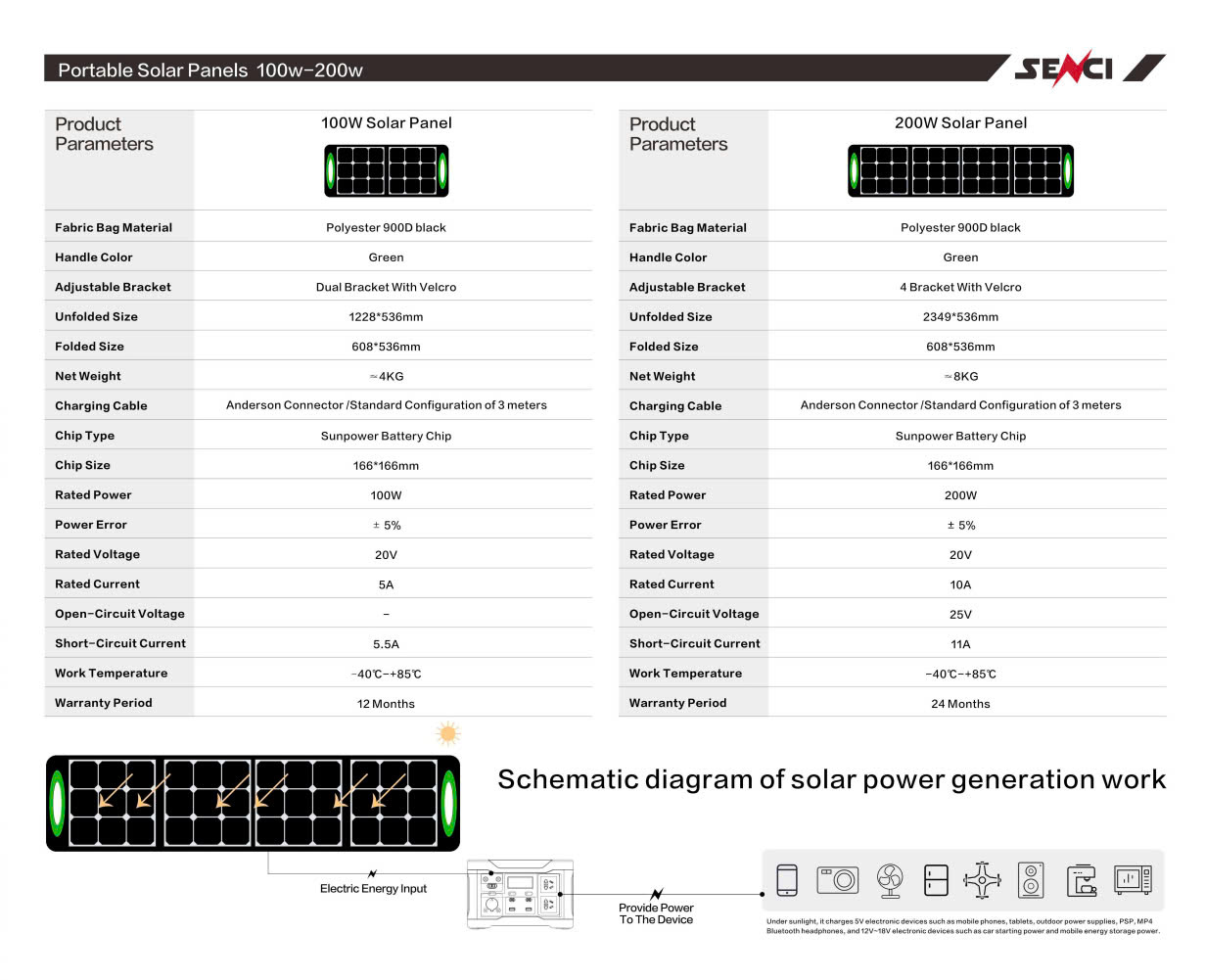Screen dimensions: 1205x980
Task: Click lightning bolt above Electric Energy Input
Action: (x=372, y=872)
